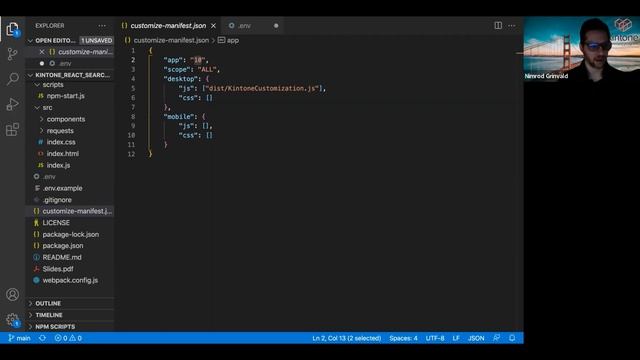This screenshot has height=360, width=640.
Task: Open package.json file
Action: coord(62,246)
